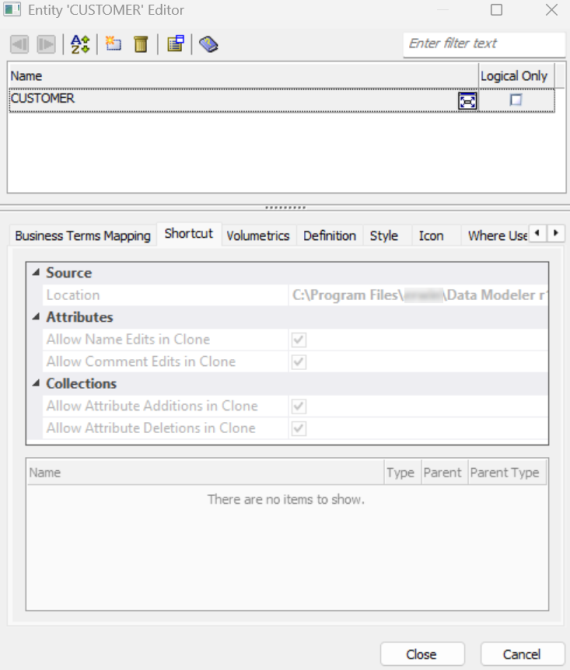Click the Enter filter text field
570x670 pixels.
pos(484,44)
